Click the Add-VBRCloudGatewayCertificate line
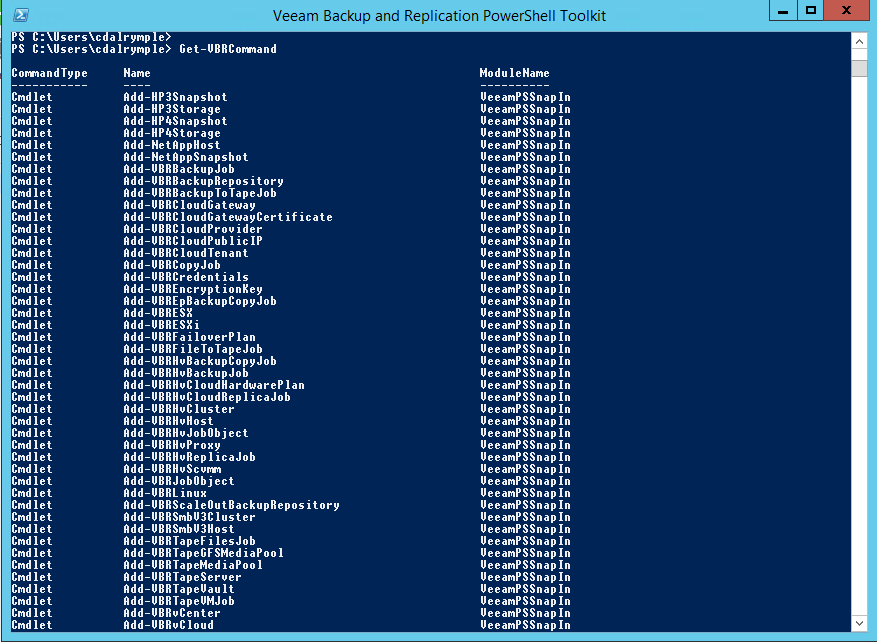This screenshot has width=877, height=642. point(228,217)
